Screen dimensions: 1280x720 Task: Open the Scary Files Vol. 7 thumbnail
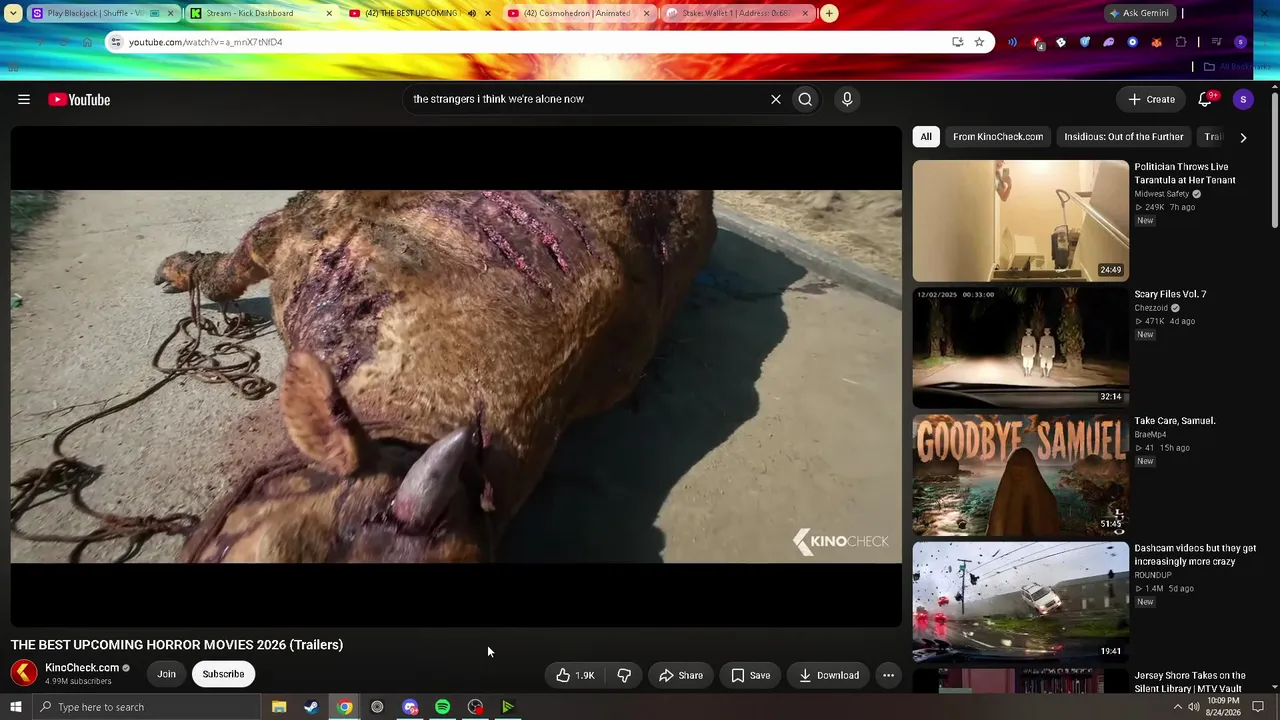tap(1020, 348)
